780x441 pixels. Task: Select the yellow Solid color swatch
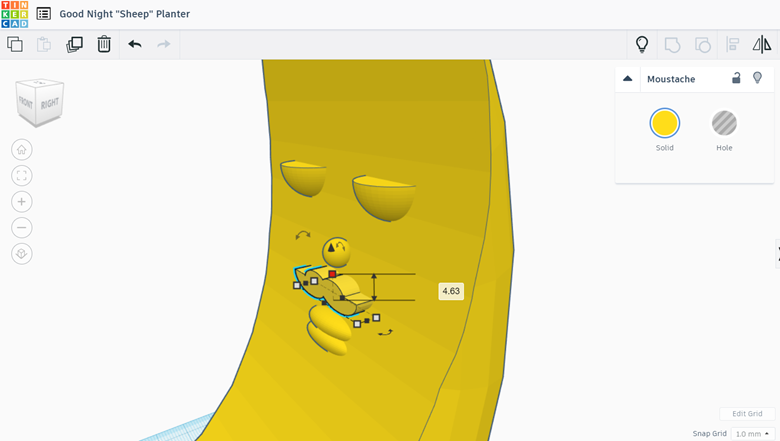tap(665, 123)
